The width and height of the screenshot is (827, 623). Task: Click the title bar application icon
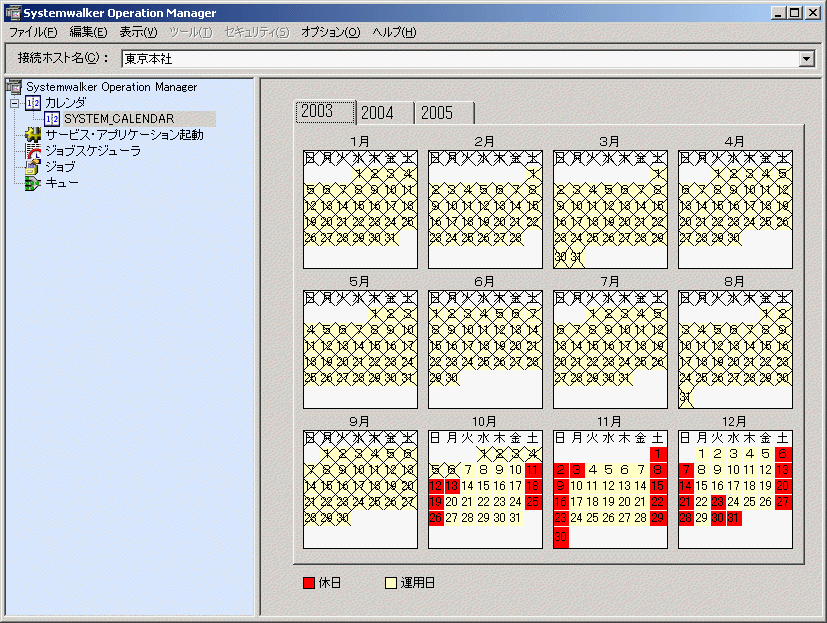tap(13, 13)
